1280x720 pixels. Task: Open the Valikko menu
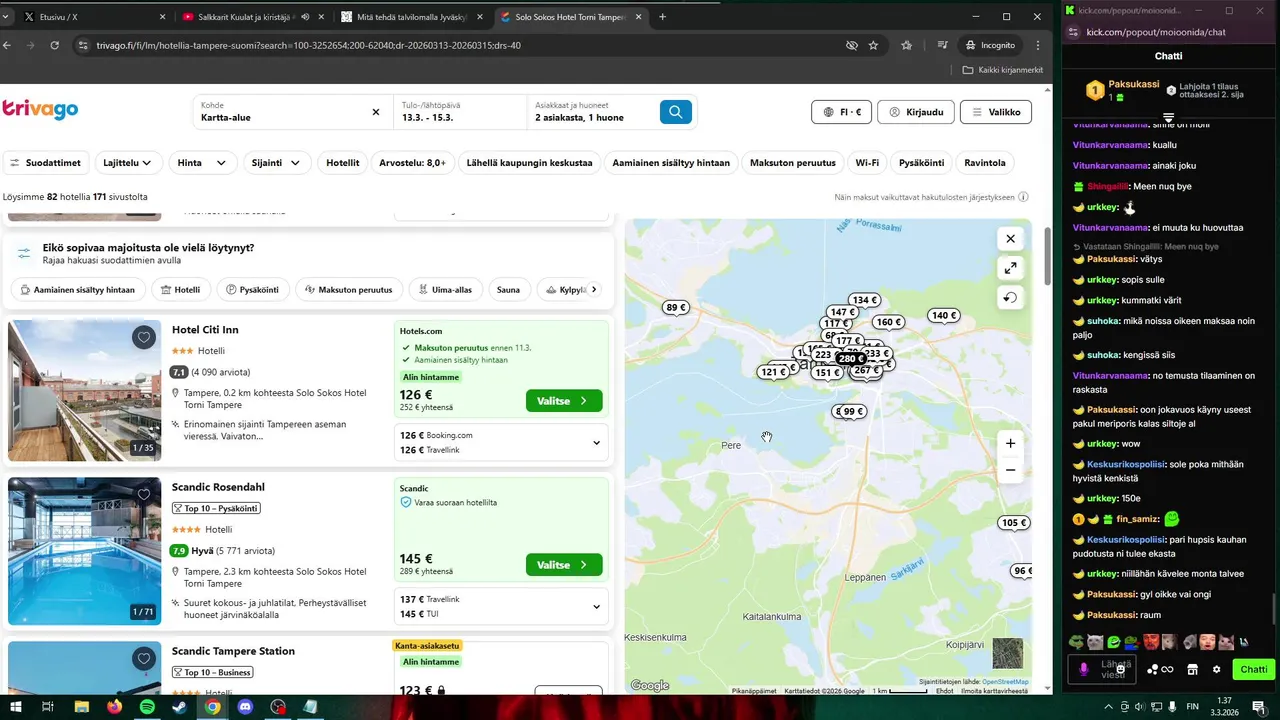click(x=995, y=112)
